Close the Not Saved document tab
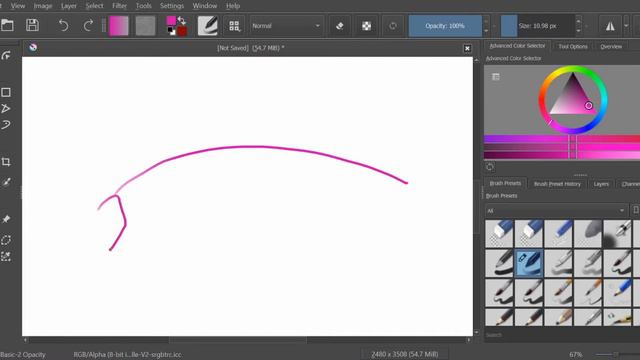Viewport: 640px width, 360px height. [x=467, y=49]
